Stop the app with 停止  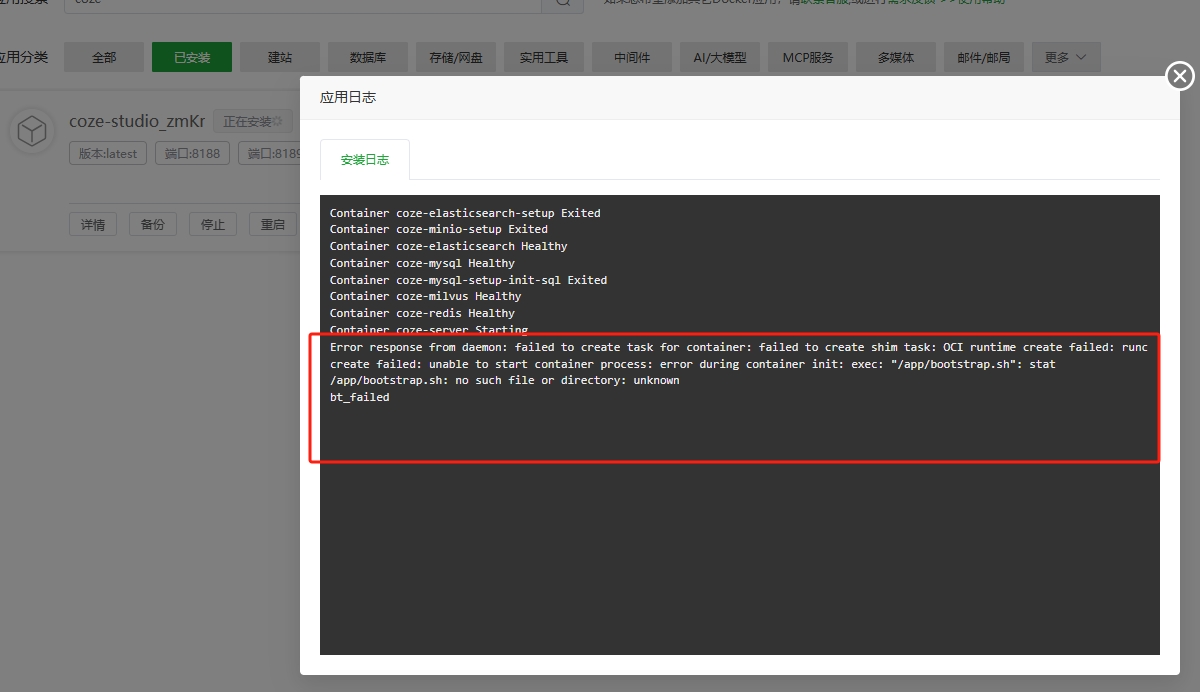click(x=213, y=224)
